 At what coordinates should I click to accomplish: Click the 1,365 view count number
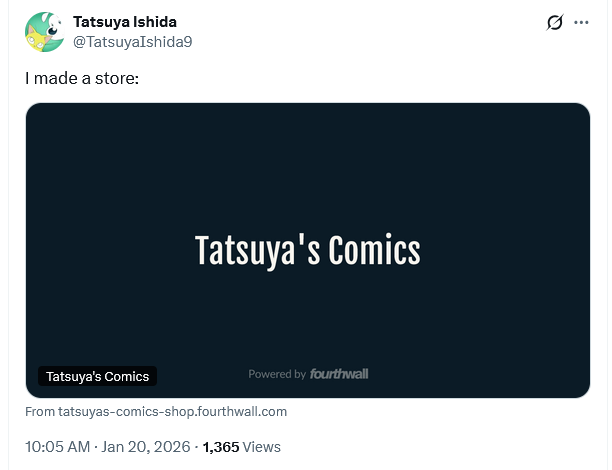click(221, 447)
